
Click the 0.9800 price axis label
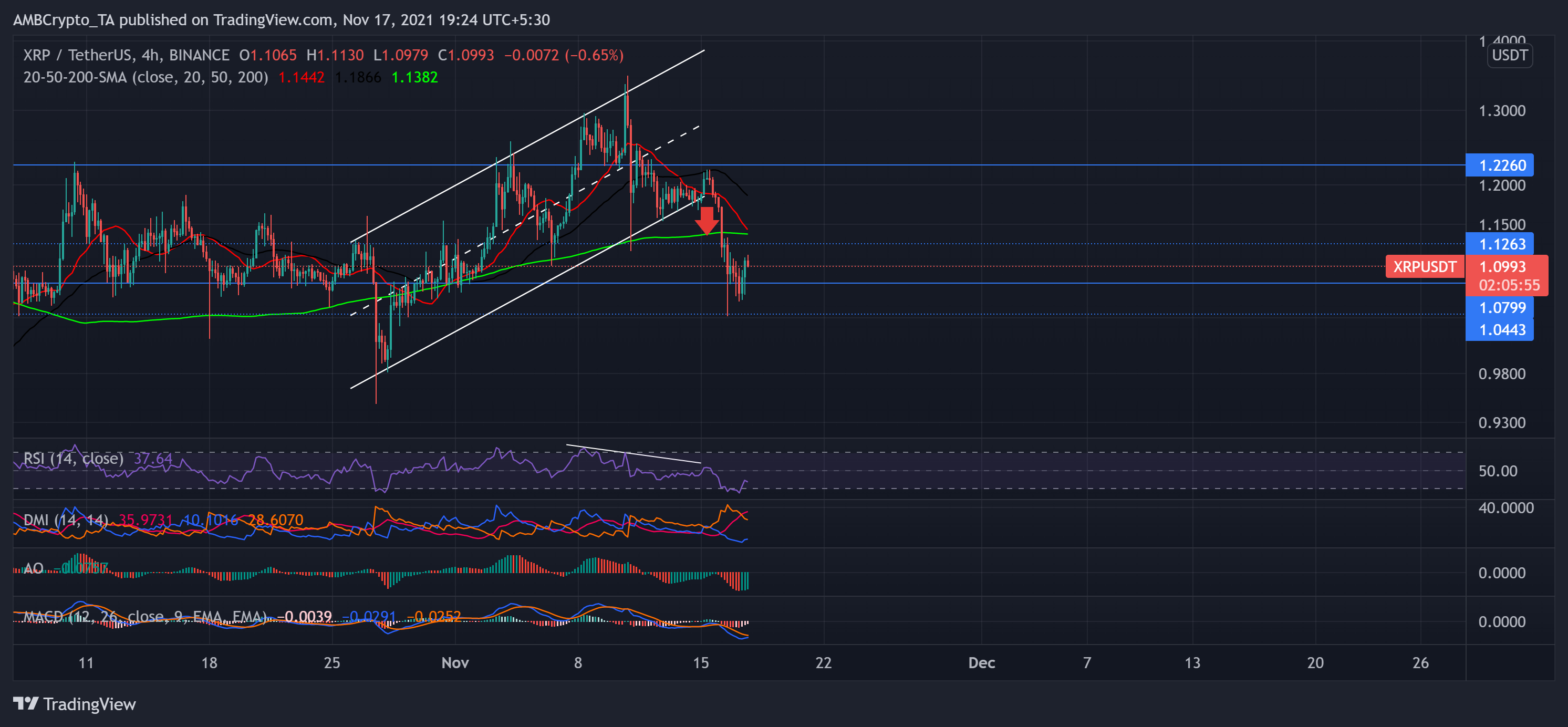click(1502, 374)
